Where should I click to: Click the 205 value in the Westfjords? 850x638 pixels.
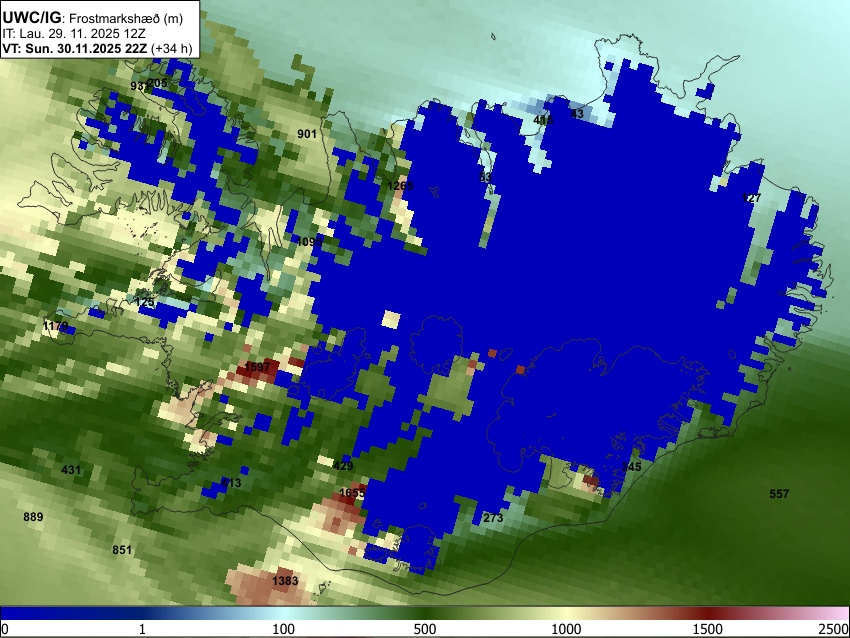[x=157, y=83]
